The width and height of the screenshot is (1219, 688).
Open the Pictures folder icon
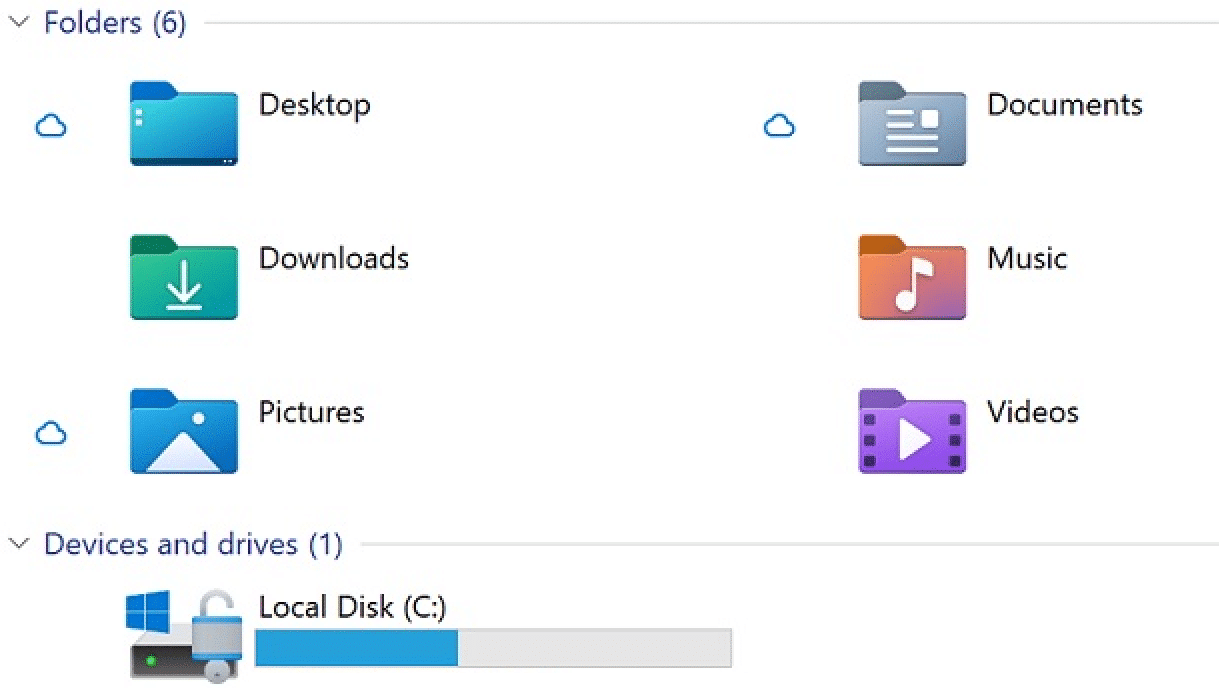[x=184, y=432]
